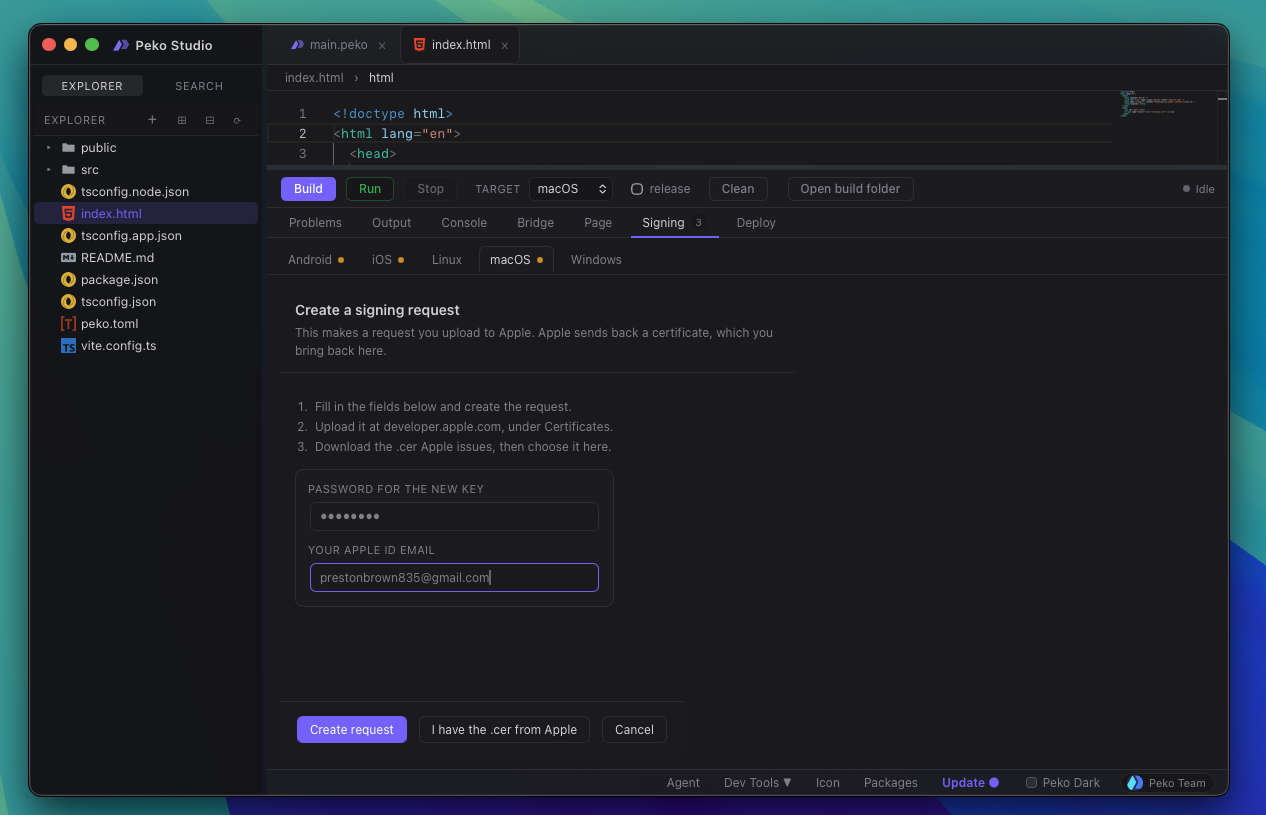Click the Stop button
The width and height of the screenshot is (1266, 815).
[x=430, y=189]
